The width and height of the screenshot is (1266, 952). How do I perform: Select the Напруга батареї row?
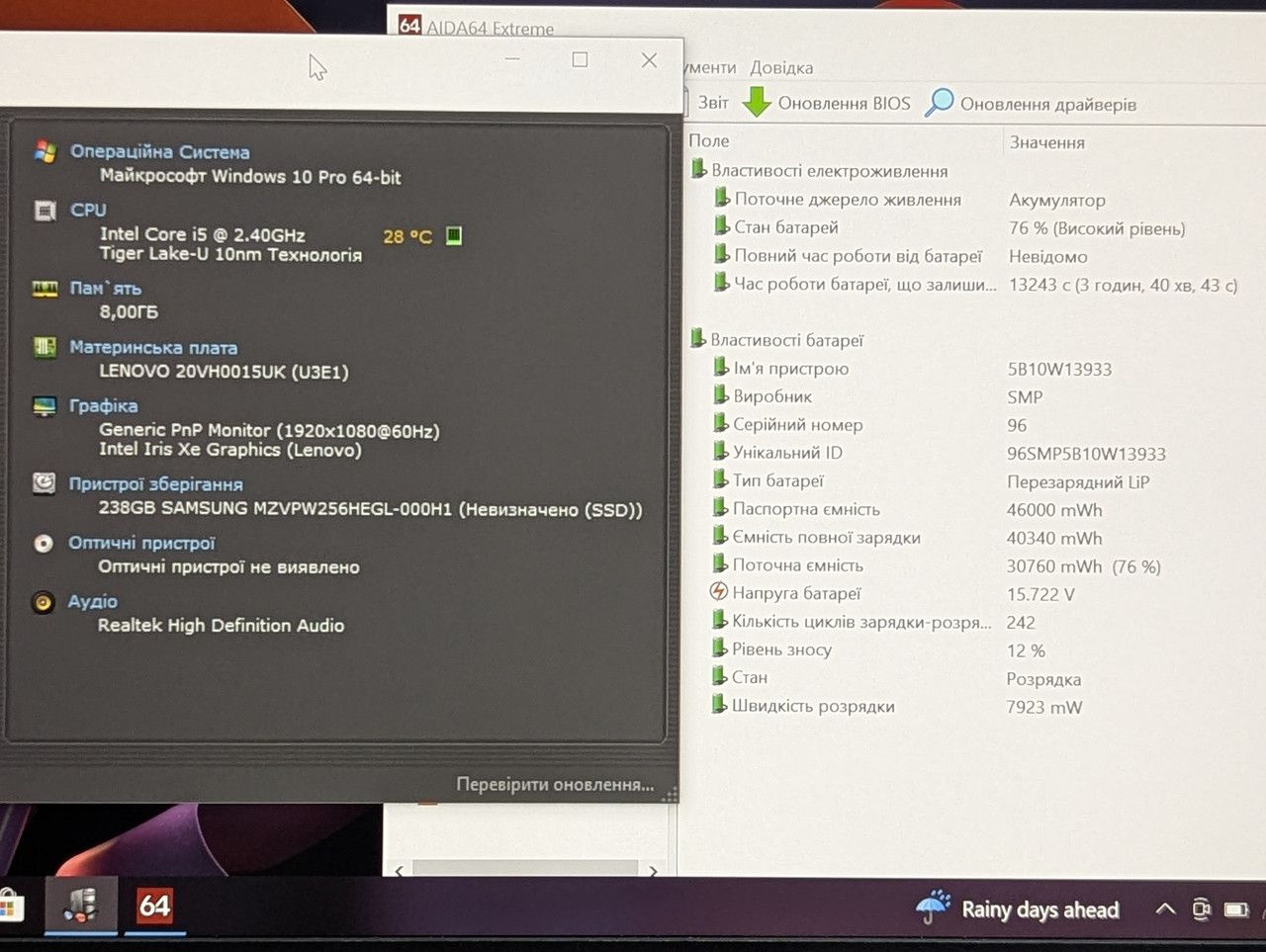point(974,593)
